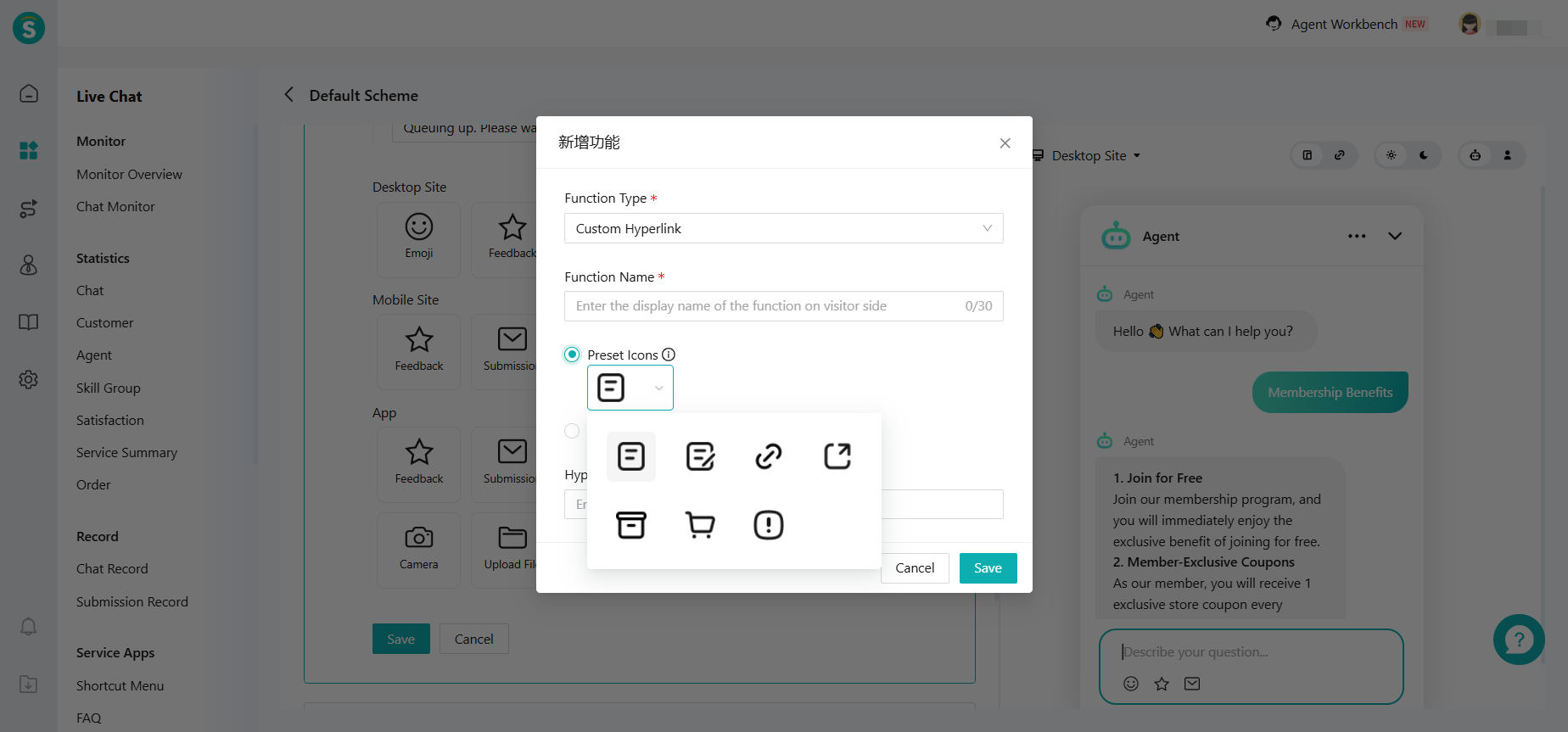Cancel the add function dialog
Viewport: 1568px width, 732px height.
(915, 568)
